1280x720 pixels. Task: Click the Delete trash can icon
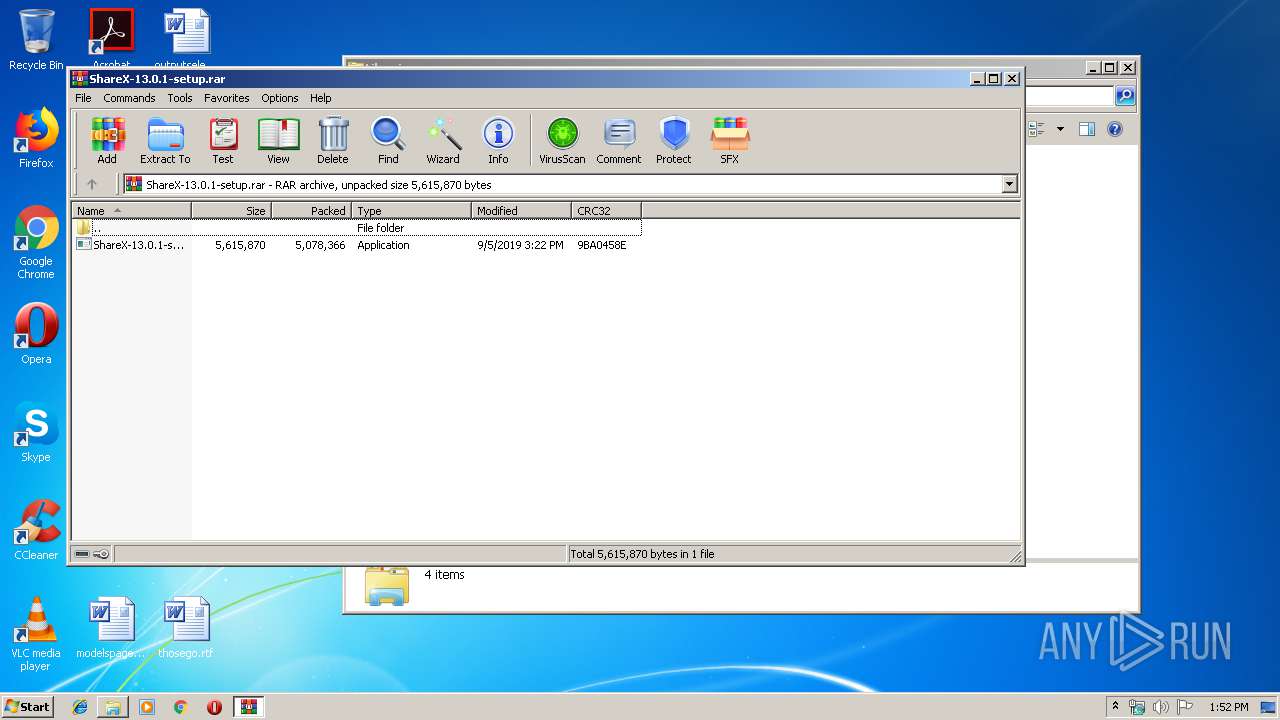pos(333,141)
